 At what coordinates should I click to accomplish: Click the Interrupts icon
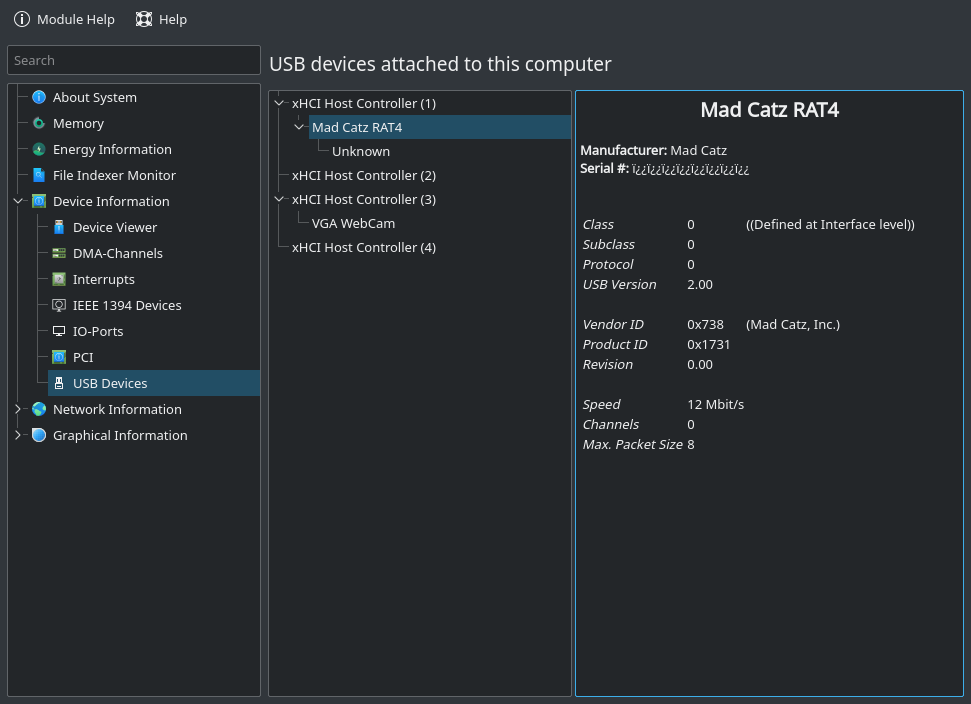[x=59, y=279]
